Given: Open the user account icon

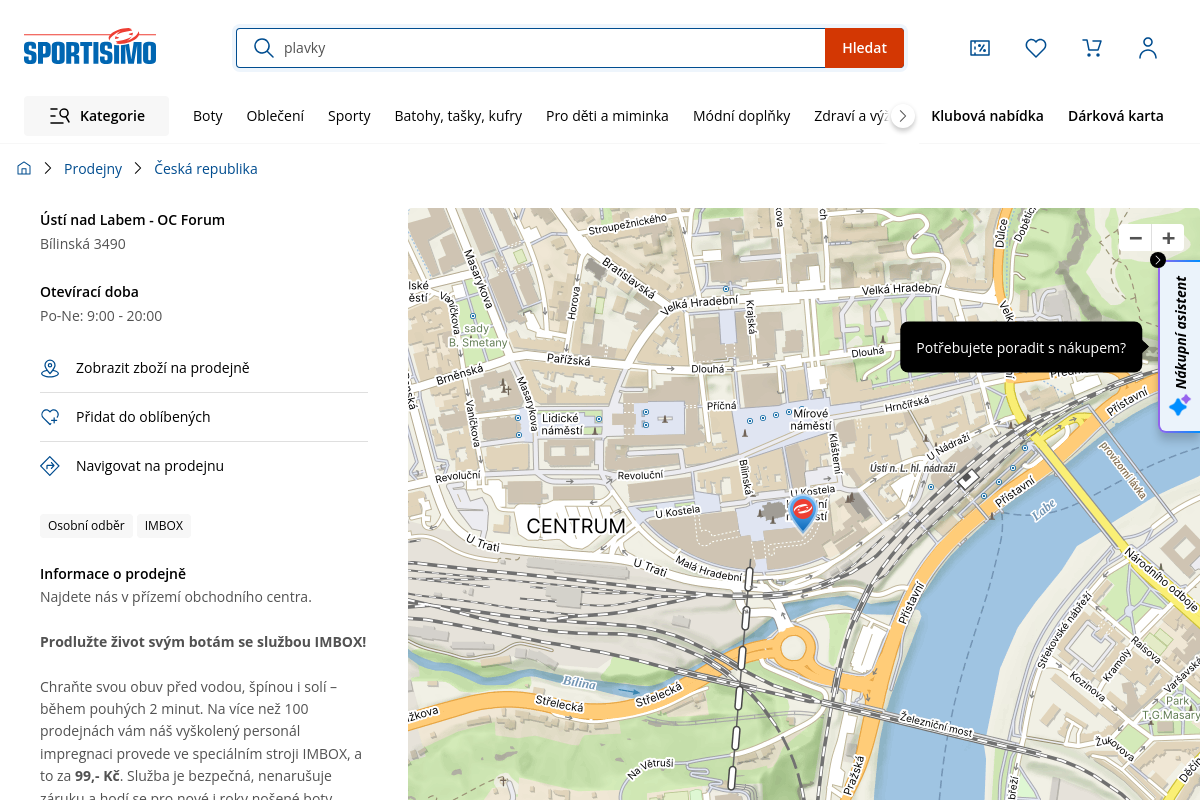Looking at the screenshot, I should [x=1148, y=48].
